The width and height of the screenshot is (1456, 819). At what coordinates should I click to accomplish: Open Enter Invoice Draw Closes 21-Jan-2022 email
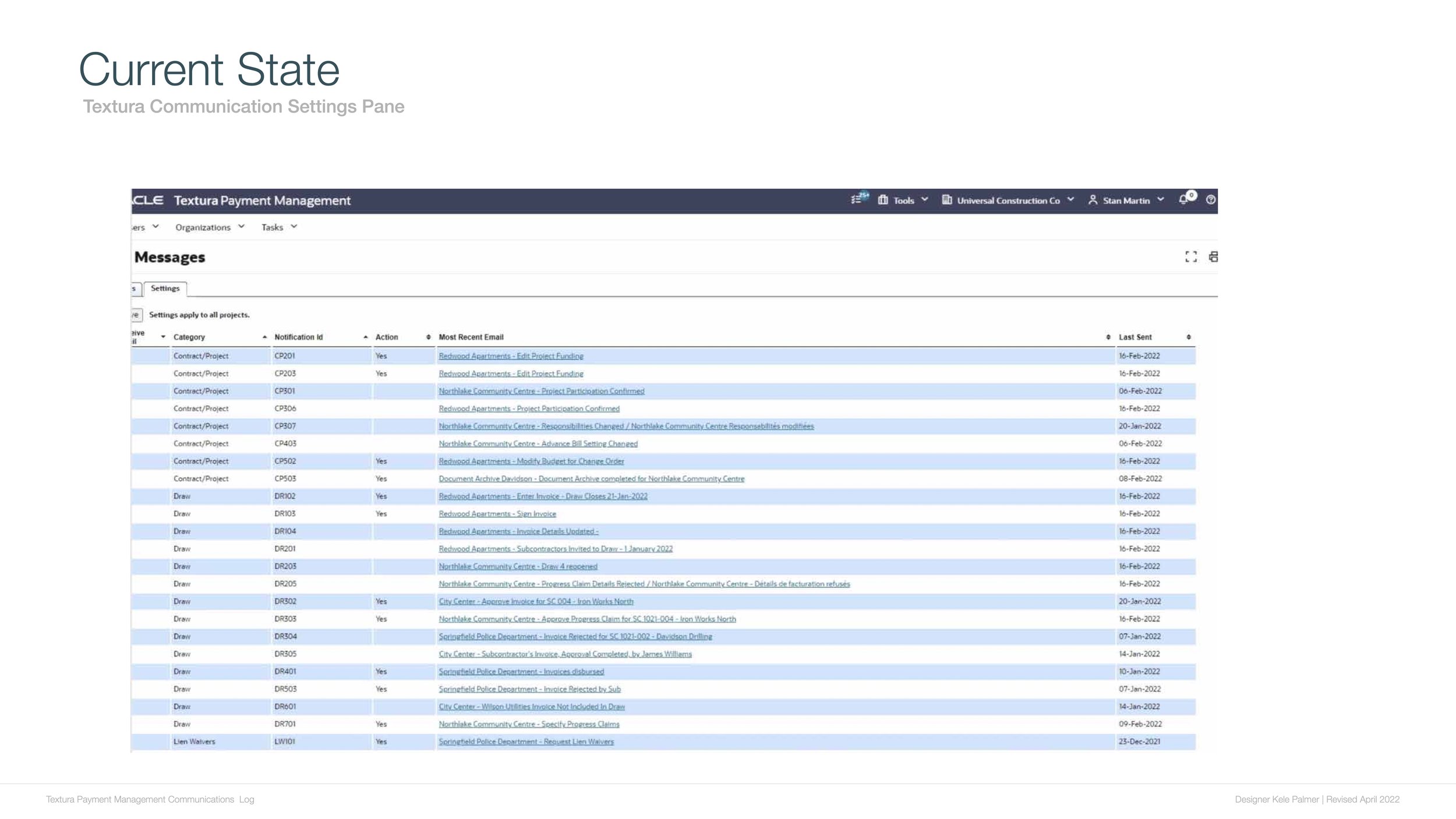[543, 496]
